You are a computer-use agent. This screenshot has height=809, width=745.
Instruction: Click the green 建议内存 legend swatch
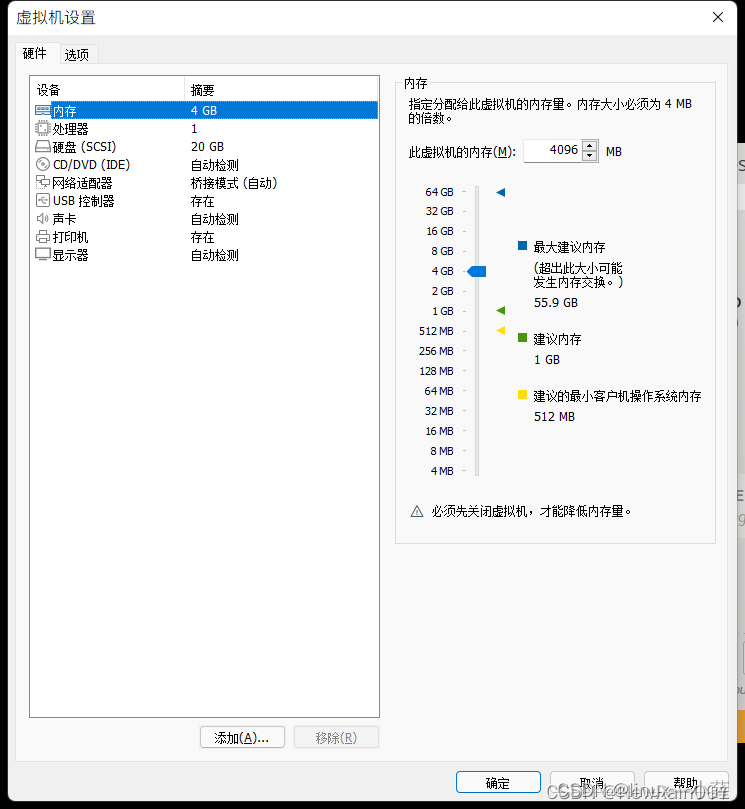[522, 338]
